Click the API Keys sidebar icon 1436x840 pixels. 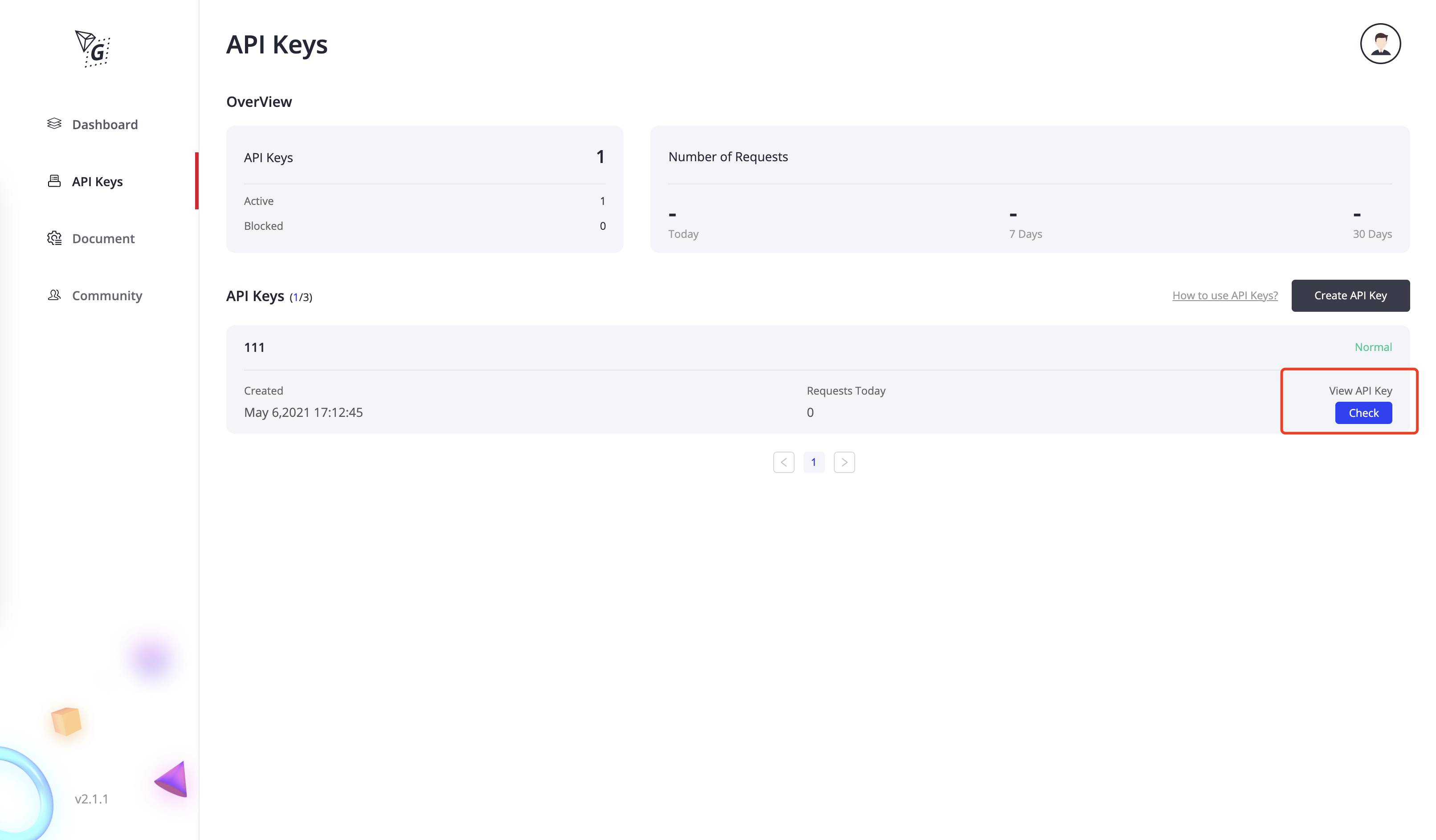pos(54,181)
